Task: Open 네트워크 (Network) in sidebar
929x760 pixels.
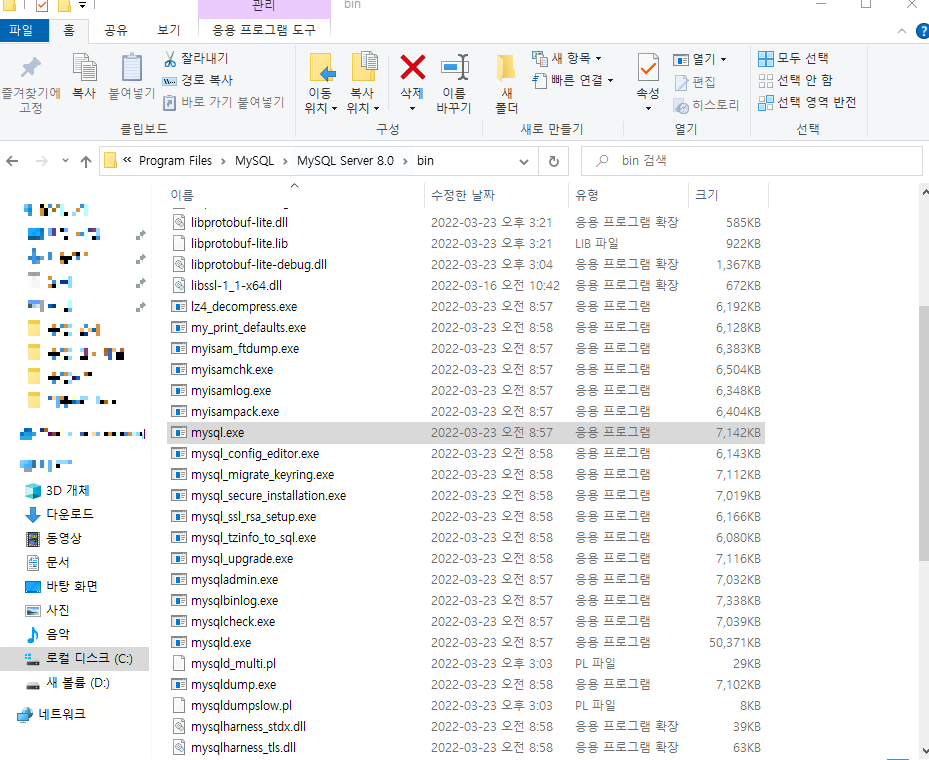Action: (x=51, y=714)
